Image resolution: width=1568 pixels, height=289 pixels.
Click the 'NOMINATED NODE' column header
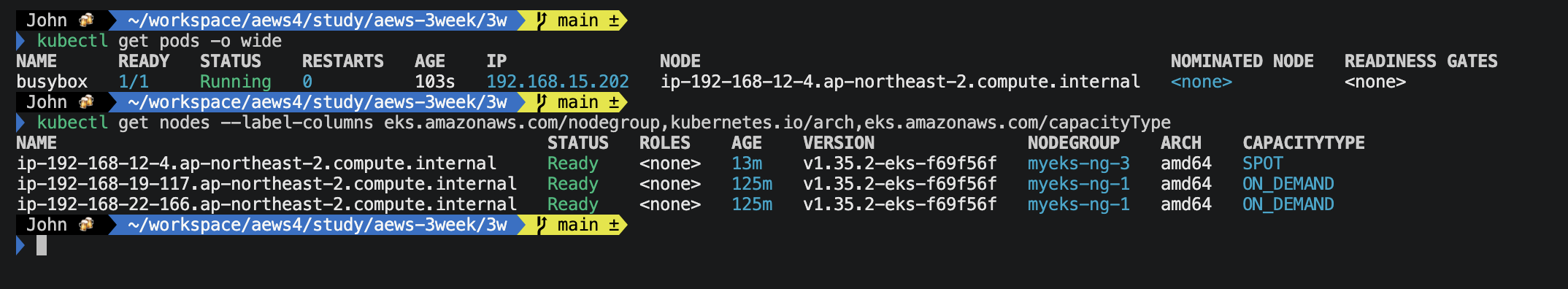[1242, 61]
